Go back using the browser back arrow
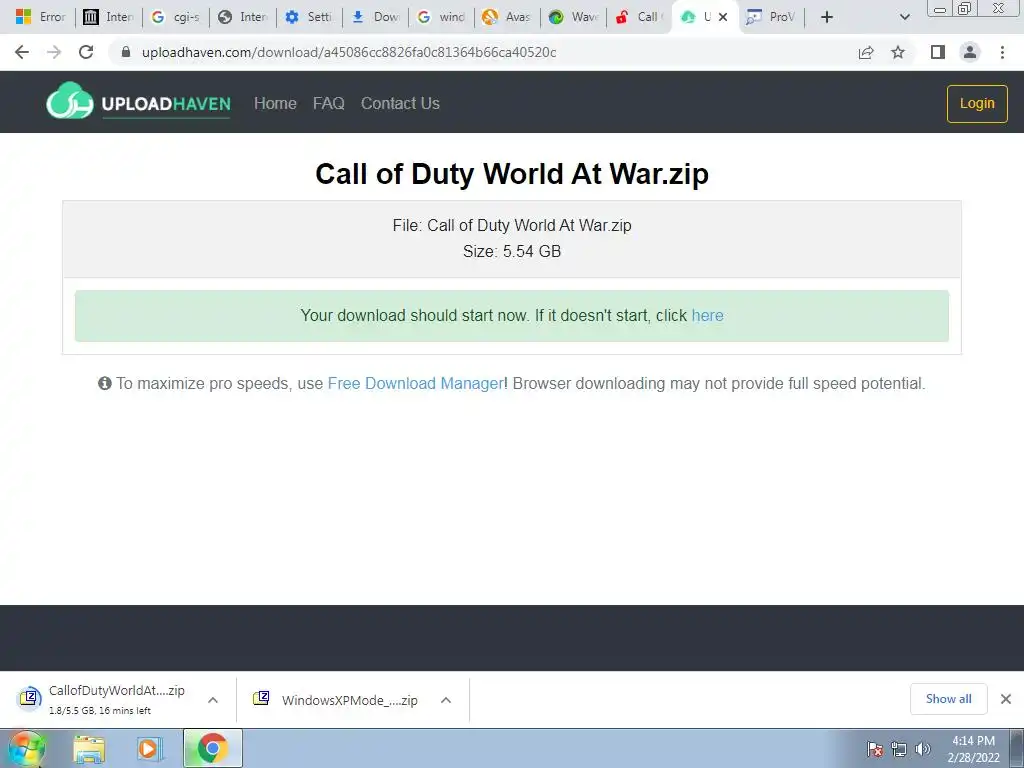The height and width of the screenshot is (768, 1024). click(22, 52)
